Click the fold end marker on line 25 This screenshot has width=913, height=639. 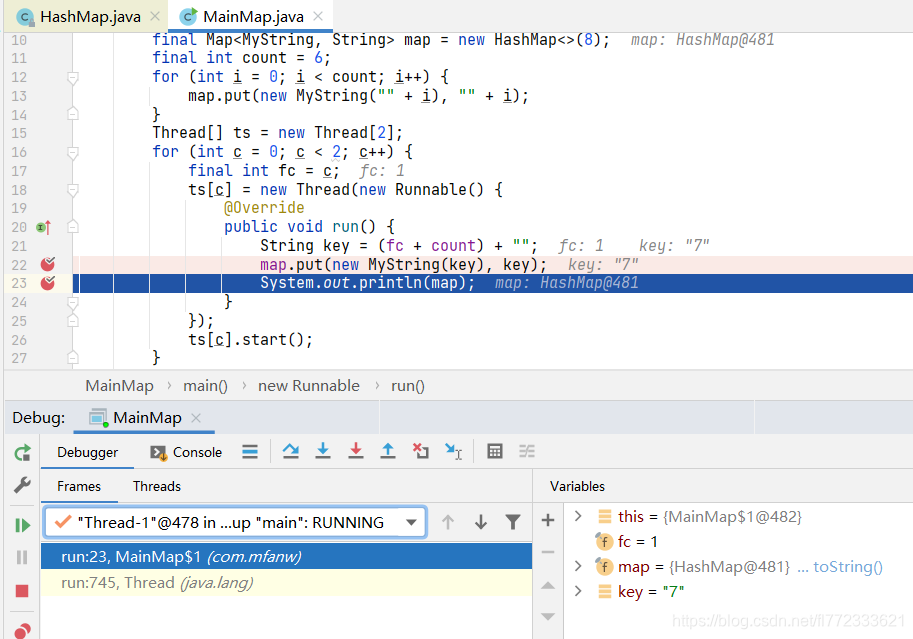73,321
